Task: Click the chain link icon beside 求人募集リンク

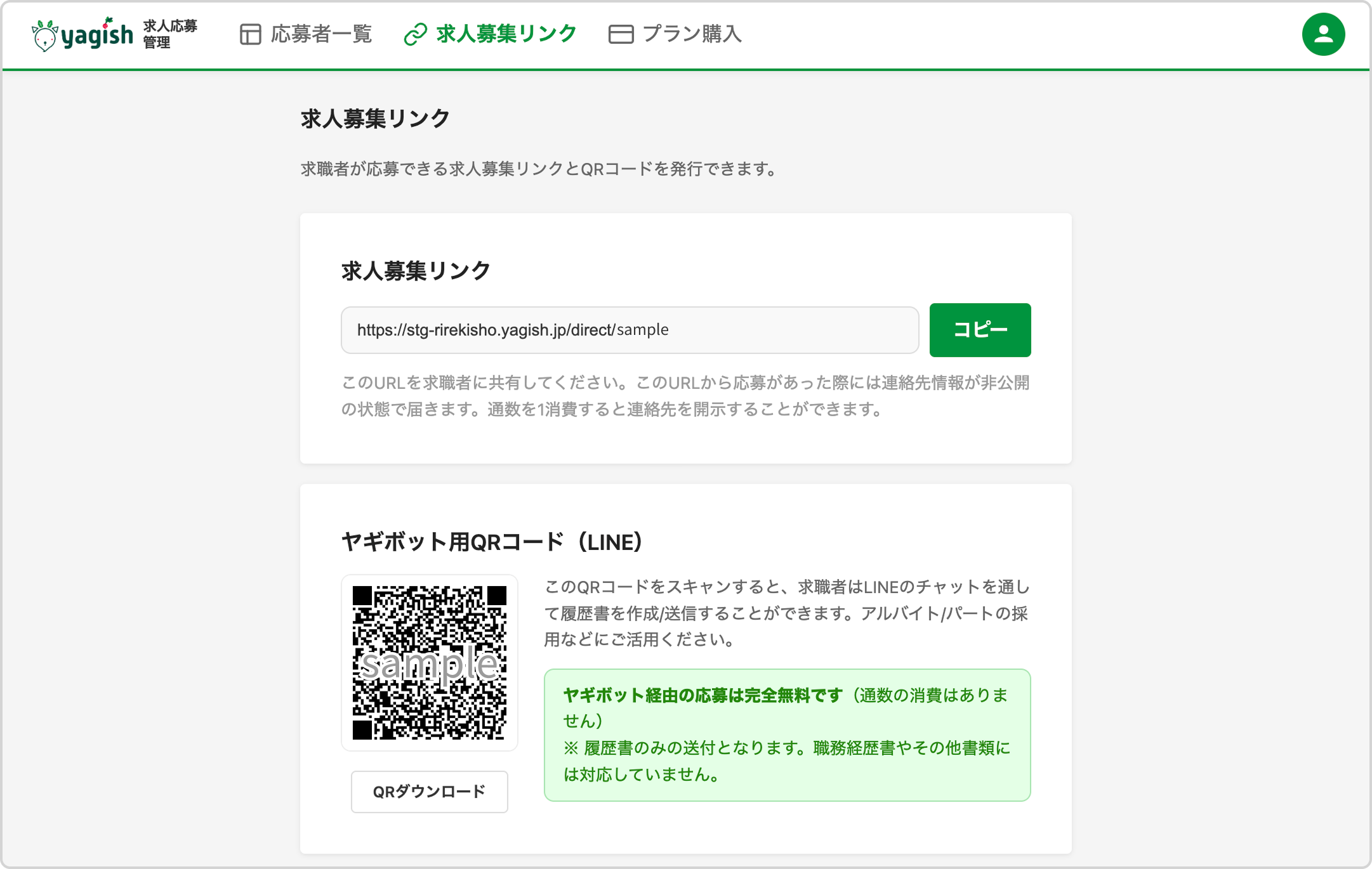Action: (x=415, y=34)
